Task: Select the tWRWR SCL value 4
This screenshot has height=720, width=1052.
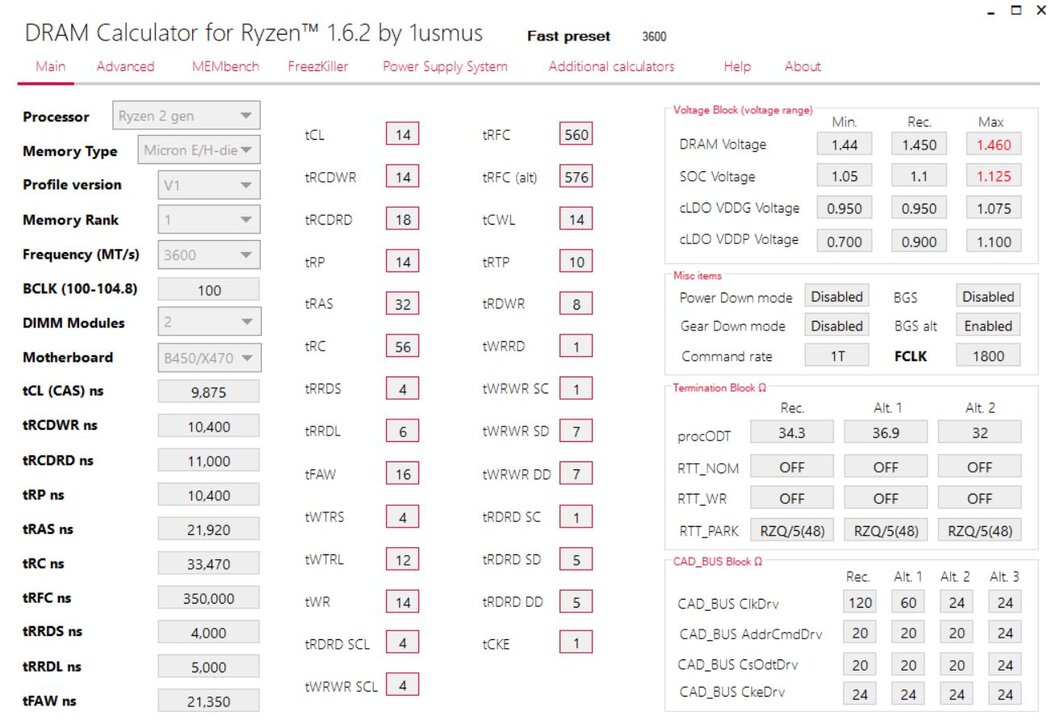Action: coord(403,685)
